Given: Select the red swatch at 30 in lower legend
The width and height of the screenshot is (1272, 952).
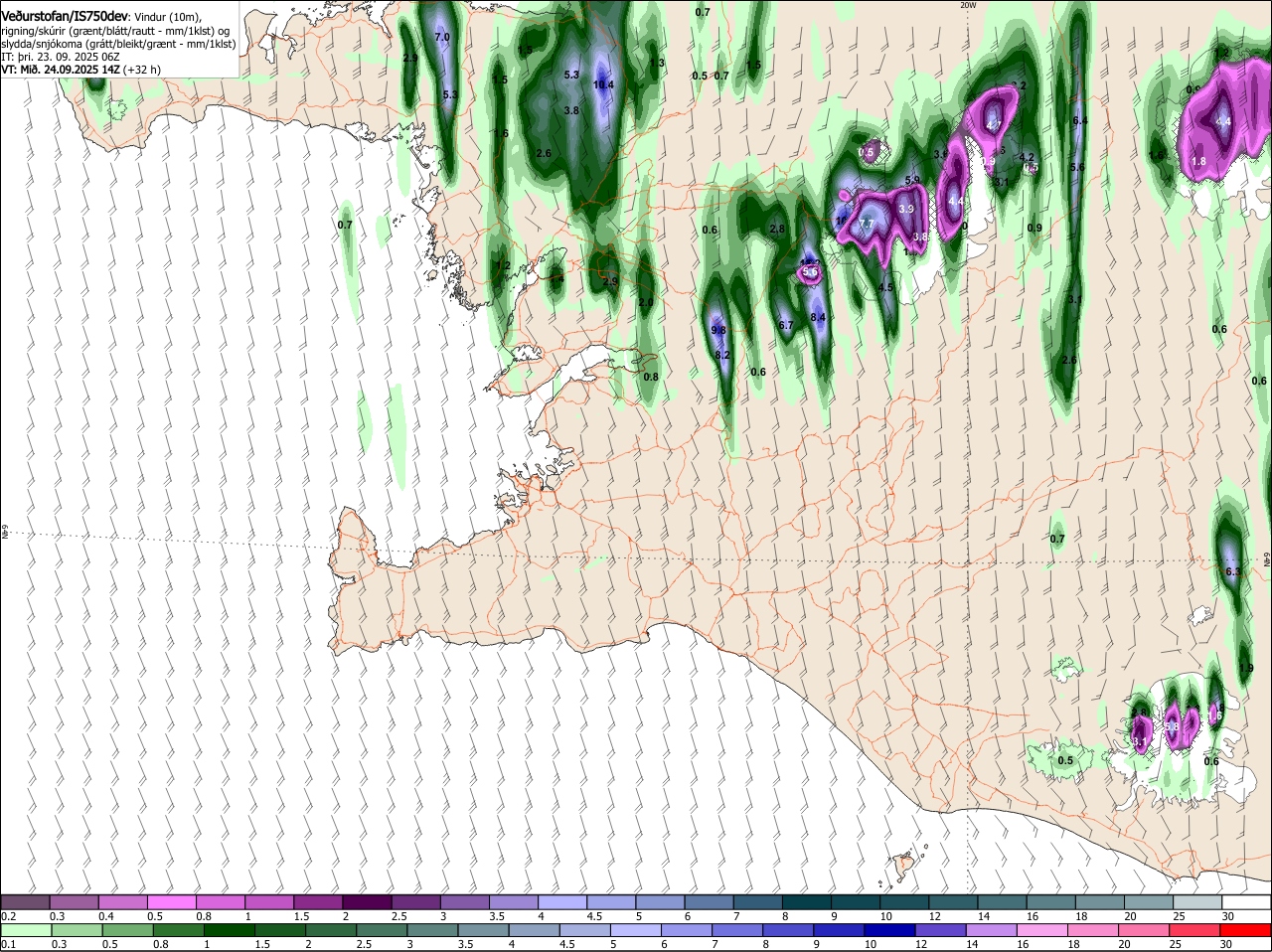Looking at the screenshot, I should point(1245,931).
